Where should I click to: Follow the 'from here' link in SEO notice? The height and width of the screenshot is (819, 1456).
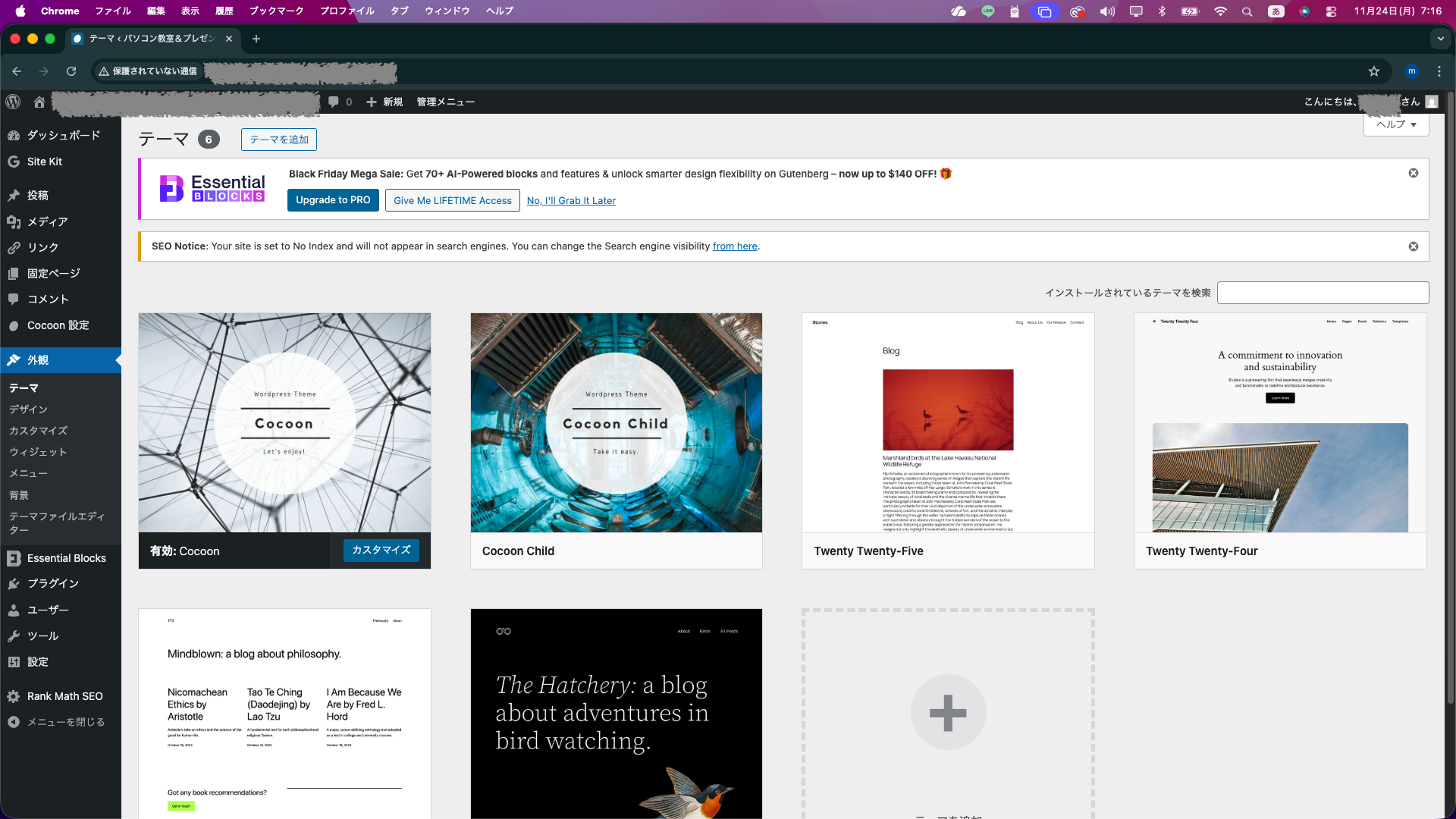click(734, 246)
